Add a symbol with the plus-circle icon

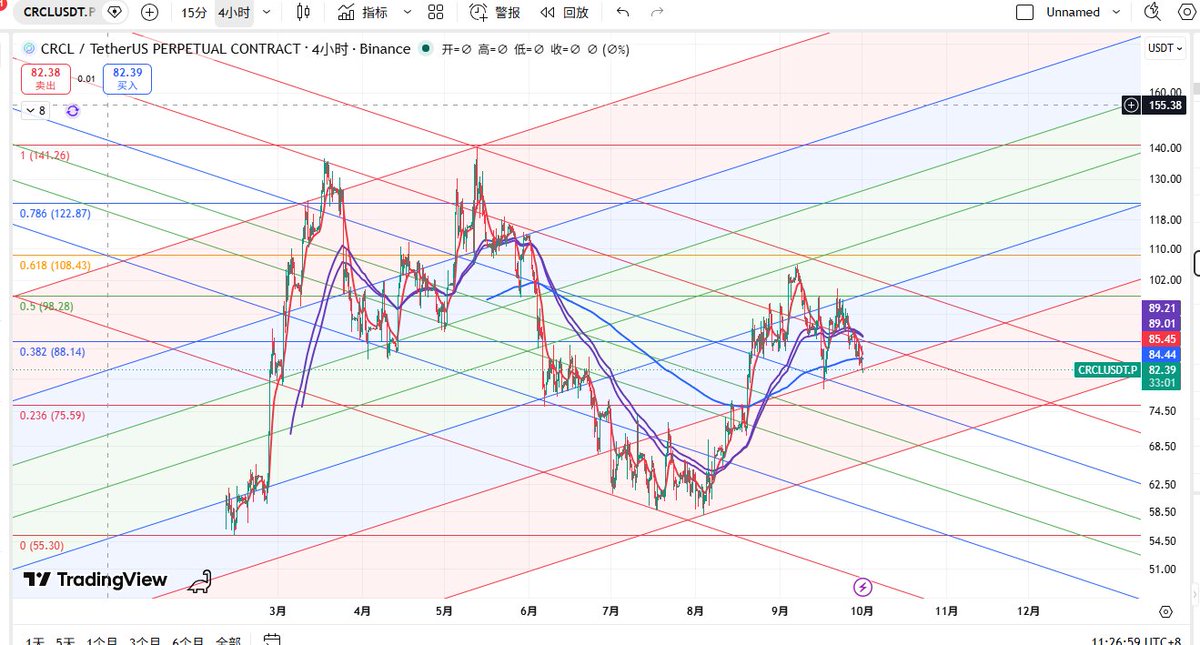[149, 12]
